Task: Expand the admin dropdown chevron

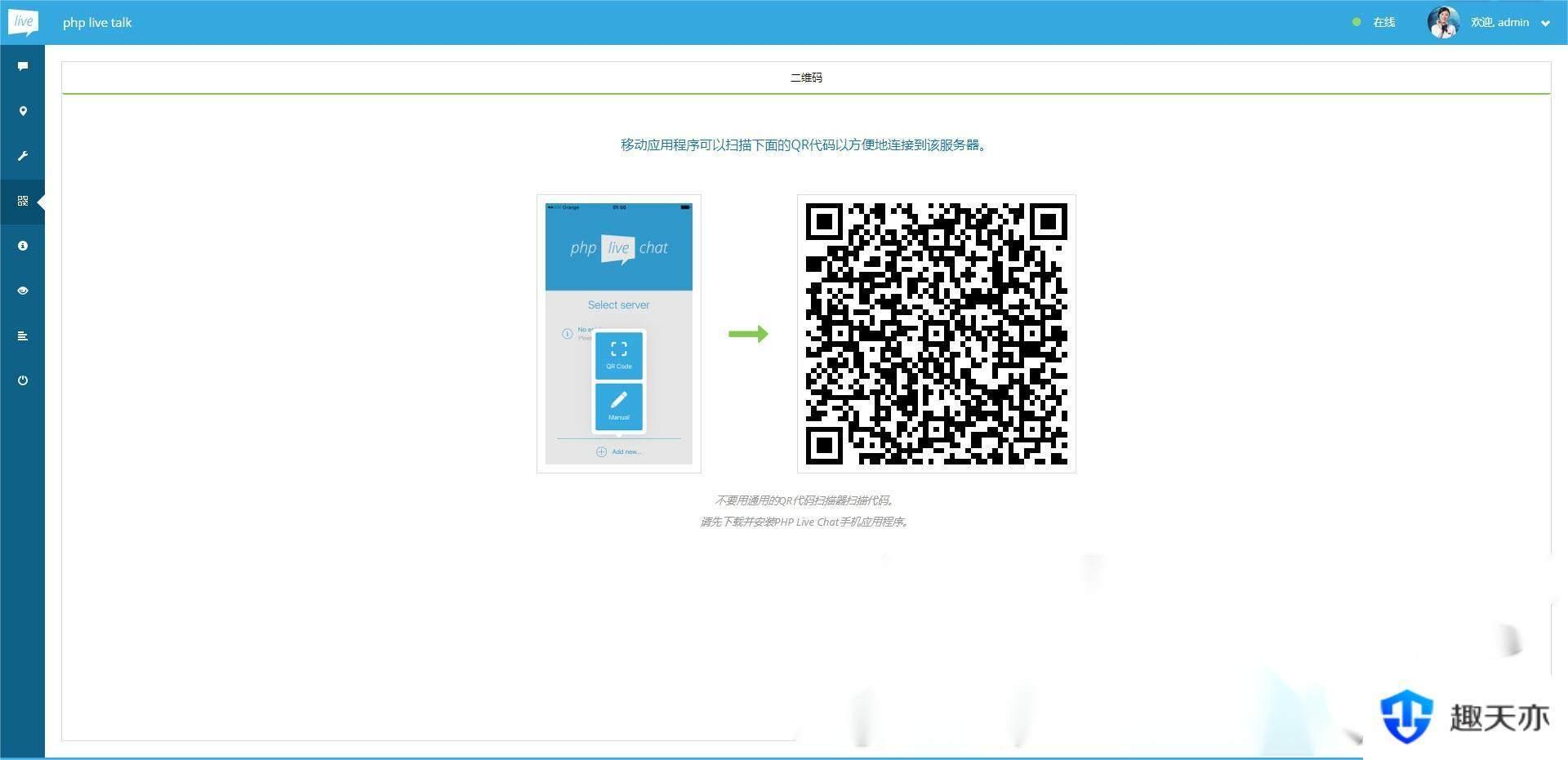Action: [1545, 24]
